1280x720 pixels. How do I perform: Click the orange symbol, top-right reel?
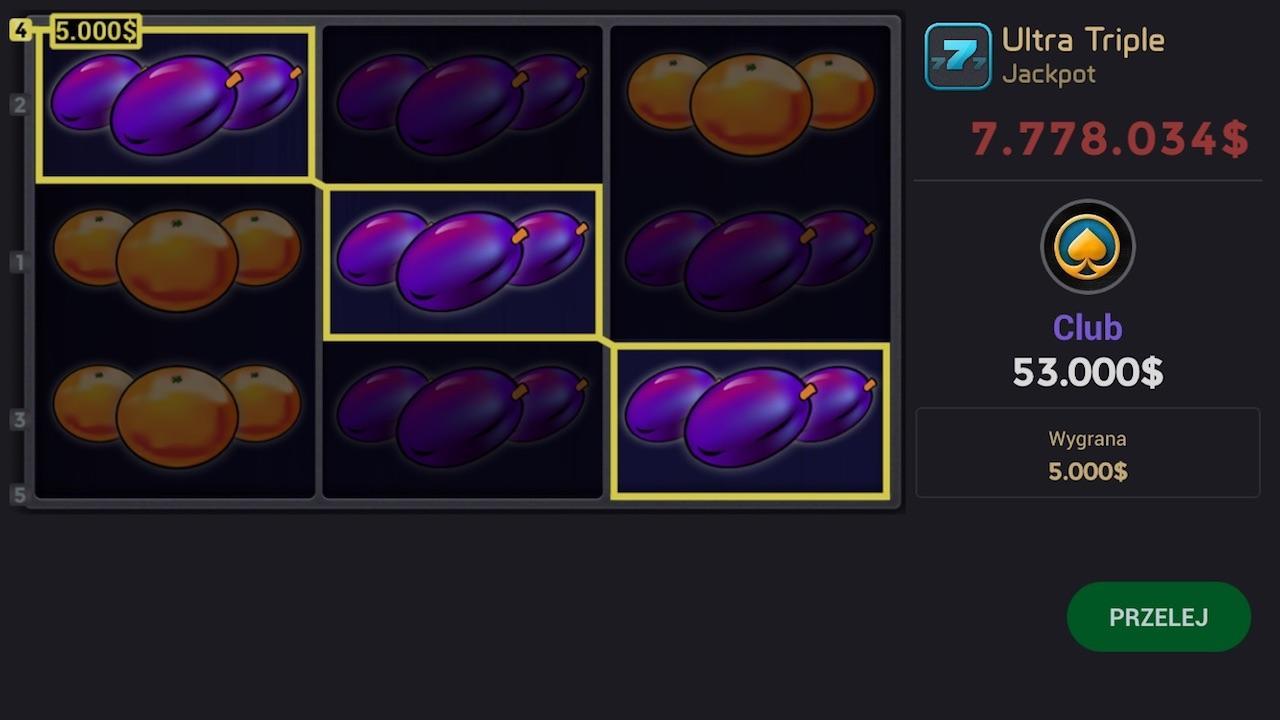coord(750,103)
